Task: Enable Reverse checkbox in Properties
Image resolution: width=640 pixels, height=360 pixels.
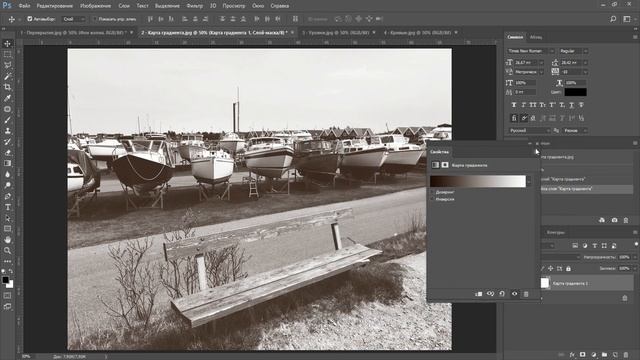Action: (433, 199)
